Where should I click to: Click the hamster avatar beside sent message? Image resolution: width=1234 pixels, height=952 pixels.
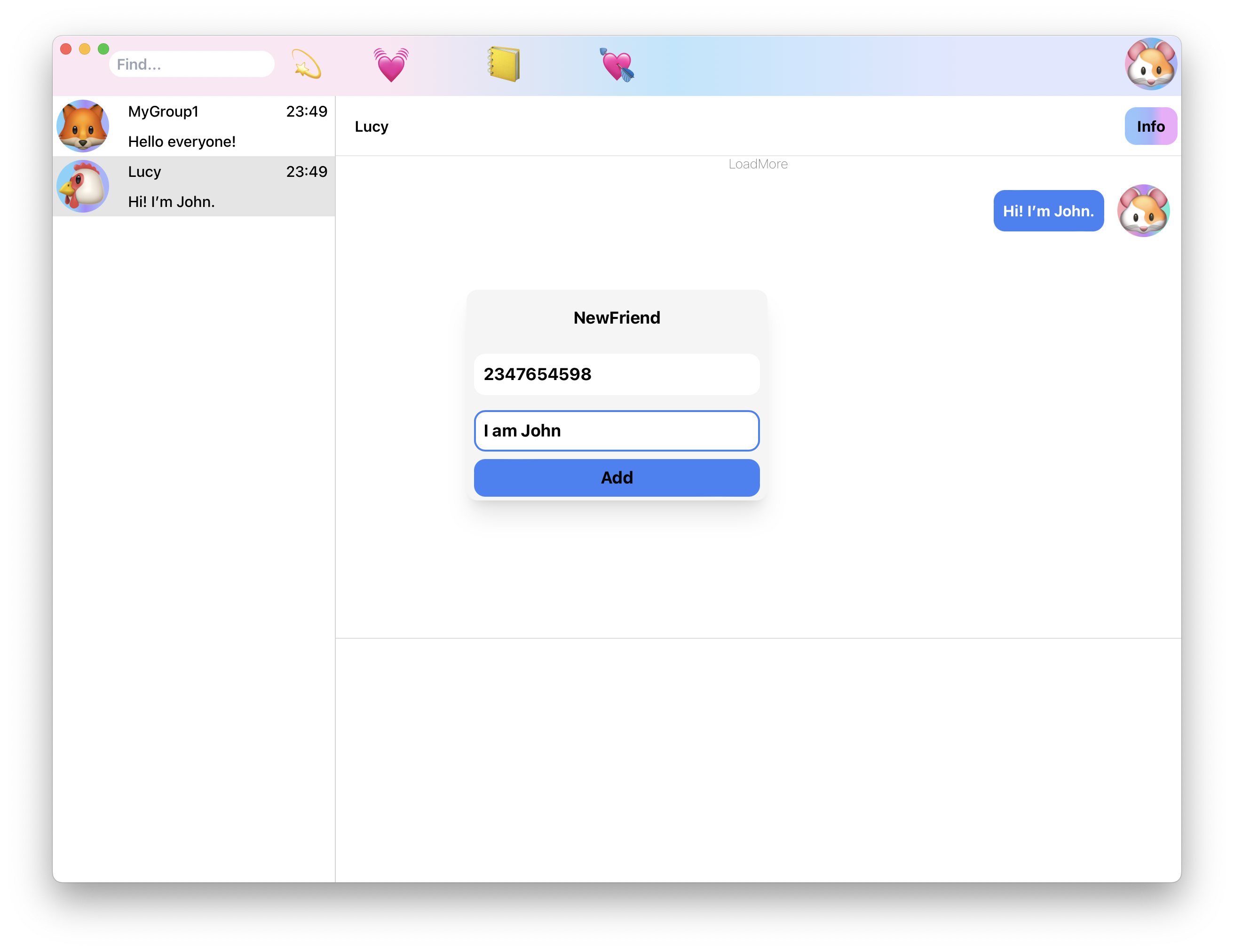[1143, 211]
